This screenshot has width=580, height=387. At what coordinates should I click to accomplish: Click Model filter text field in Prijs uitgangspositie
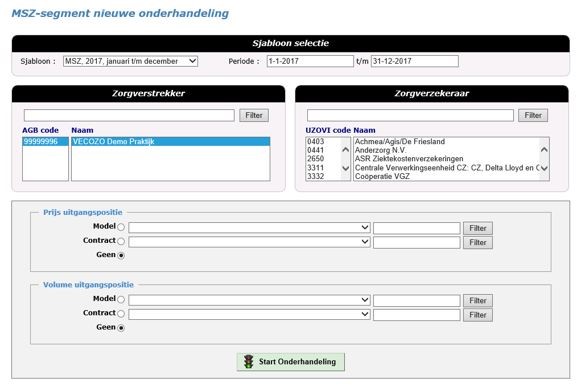pyautogui.click(x=417, y=228)
